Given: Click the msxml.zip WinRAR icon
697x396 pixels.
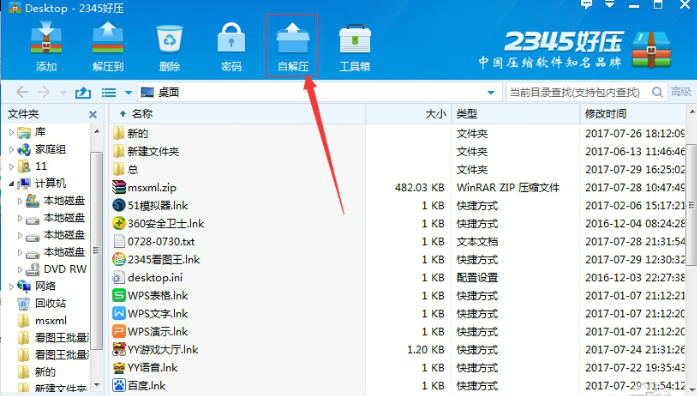Looking at the screenshot, I should click(x=119, y=187).
